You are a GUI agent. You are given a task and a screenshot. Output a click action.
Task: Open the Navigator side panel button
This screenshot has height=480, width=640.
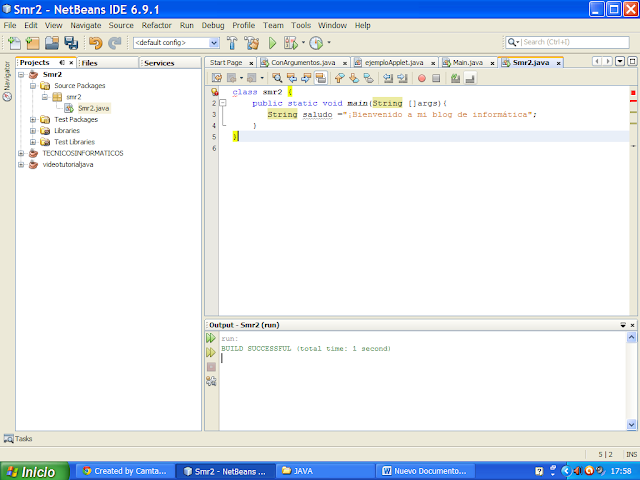pyautogui.click(x=7, y=81)
